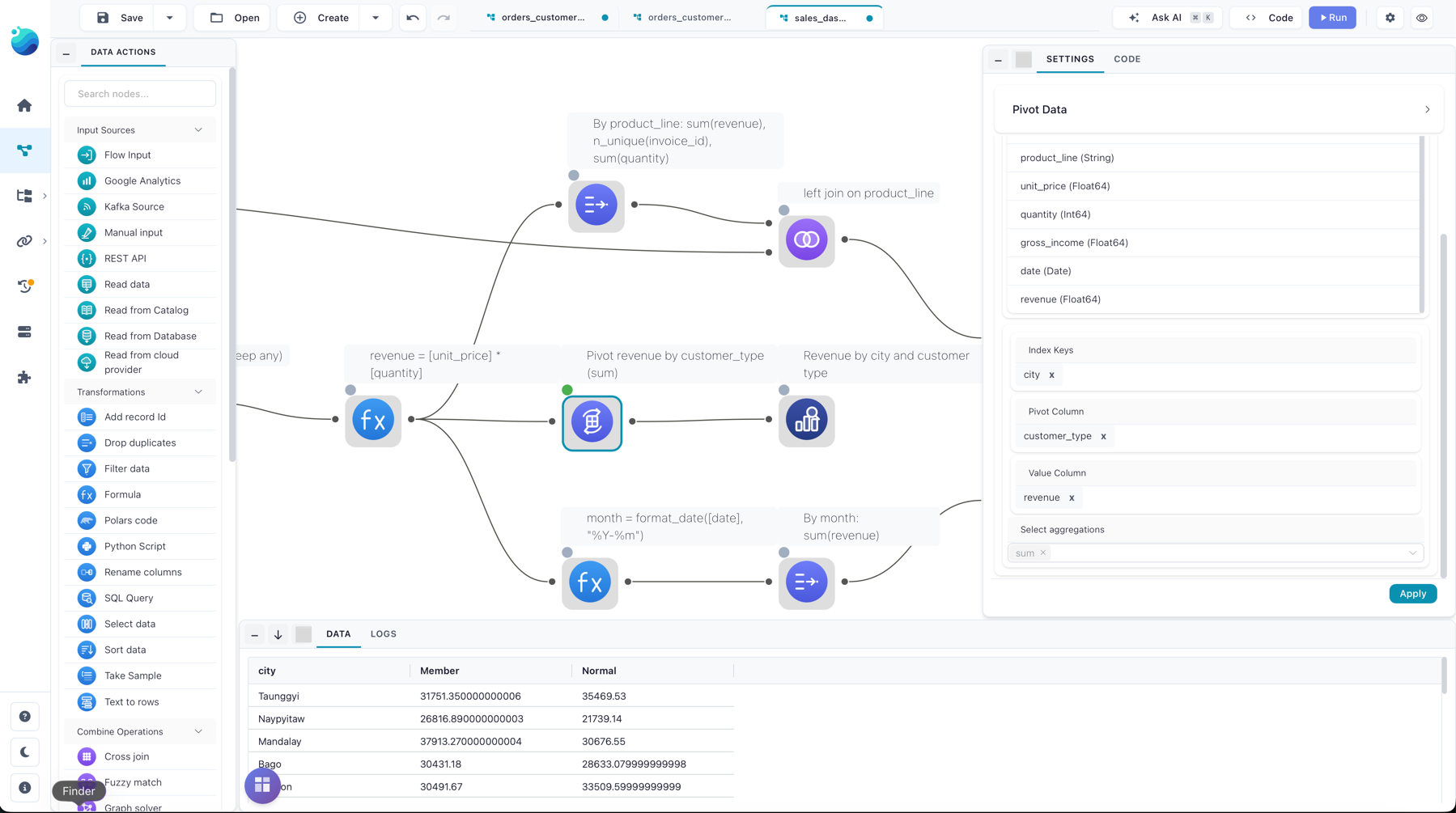Viewport: 1456px width, 813px height.
Task: Click the Search nodes input field
Action: point(140,94)
